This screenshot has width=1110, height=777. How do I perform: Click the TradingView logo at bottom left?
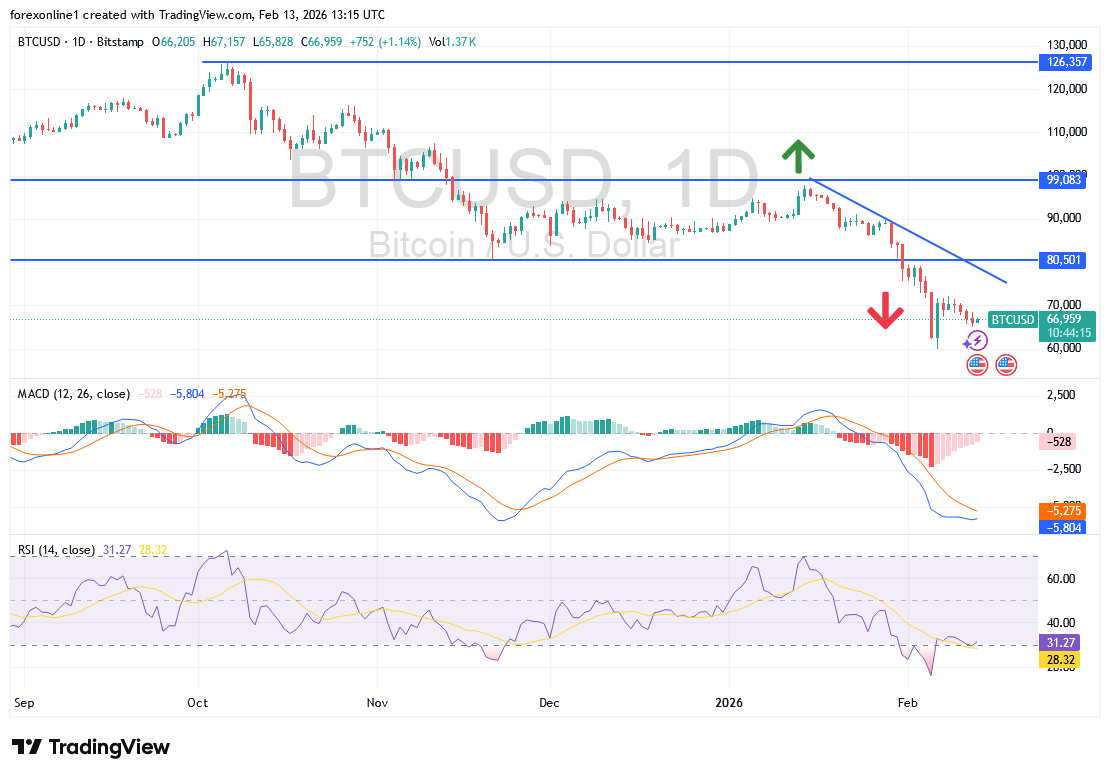91,747
